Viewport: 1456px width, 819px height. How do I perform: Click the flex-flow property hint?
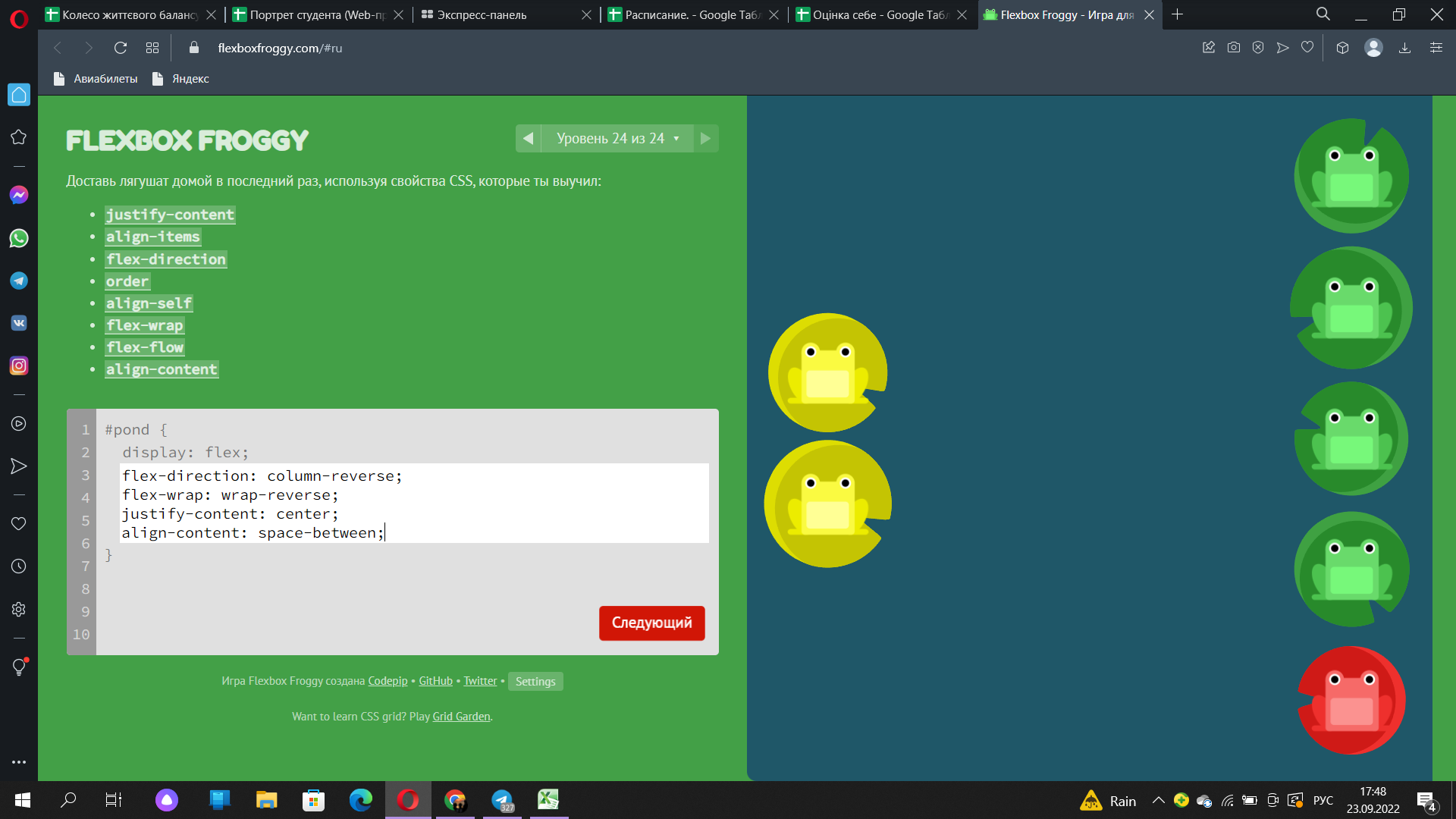pyautogui.click(x=145, y=347)
